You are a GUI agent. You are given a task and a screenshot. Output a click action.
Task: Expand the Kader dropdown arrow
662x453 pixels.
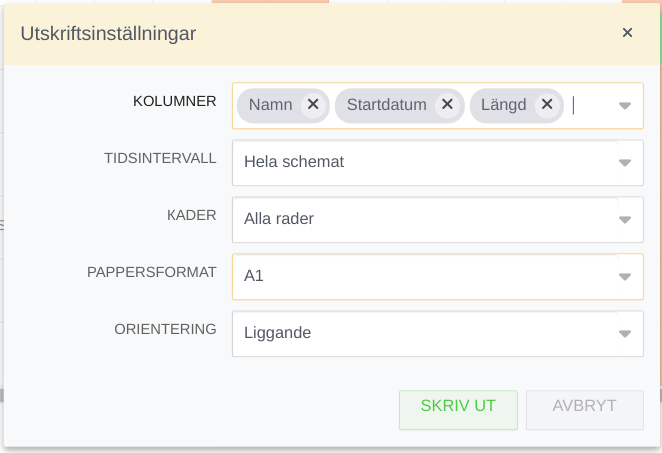625,219
